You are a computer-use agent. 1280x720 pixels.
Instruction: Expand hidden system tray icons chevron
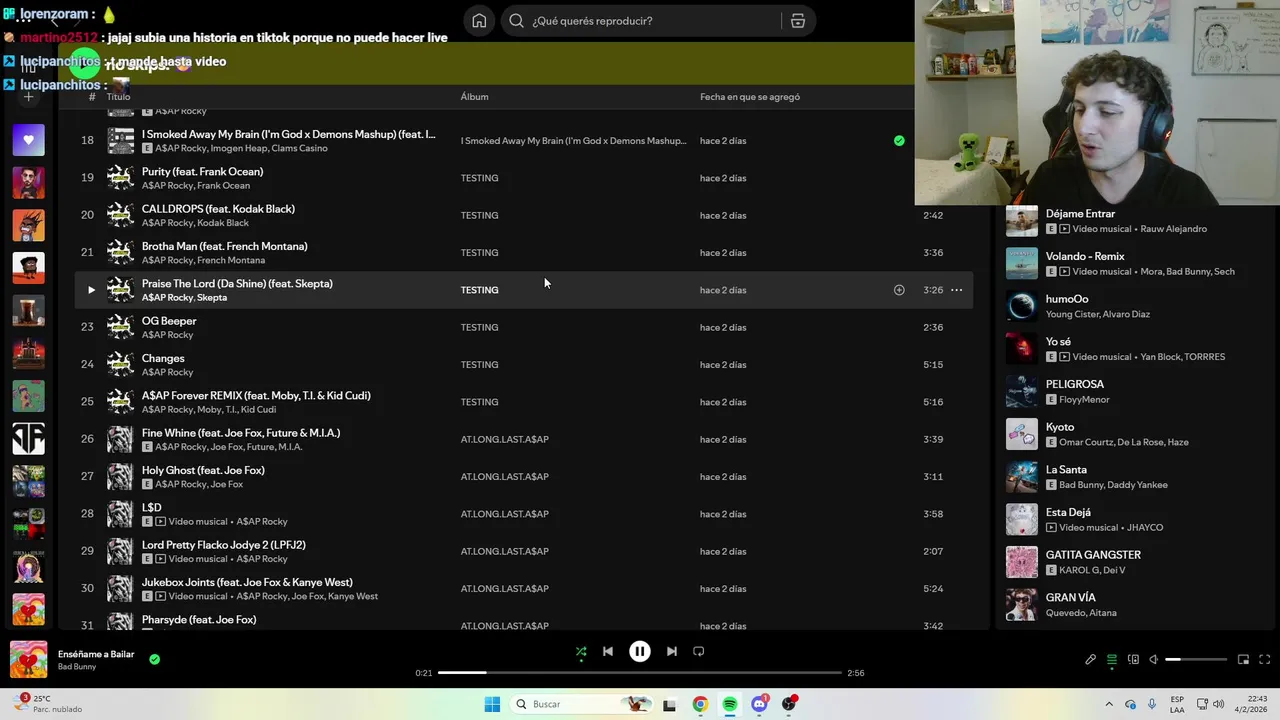[1108, 704]
